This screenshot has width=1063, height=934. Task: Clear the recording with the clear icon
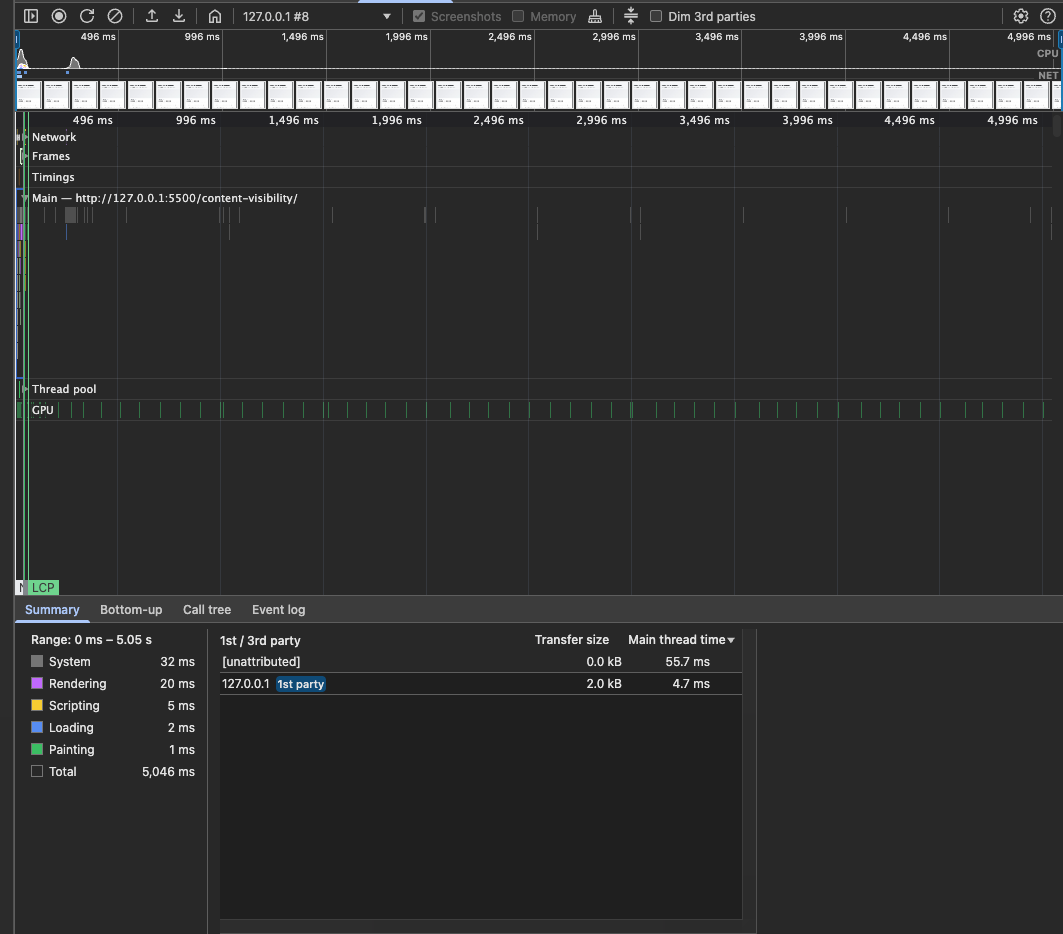pyautogui.click(x=115, y=16)
